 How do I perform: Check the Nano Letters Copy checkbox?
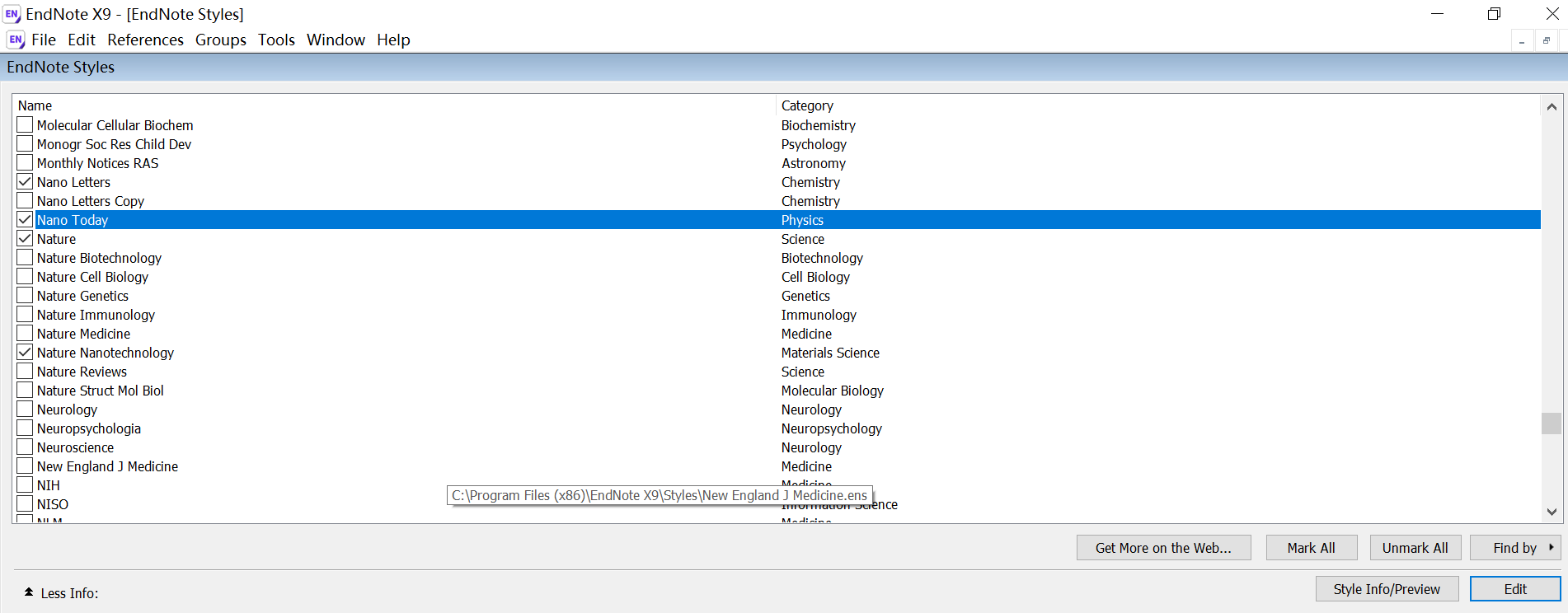click(25, 200)
